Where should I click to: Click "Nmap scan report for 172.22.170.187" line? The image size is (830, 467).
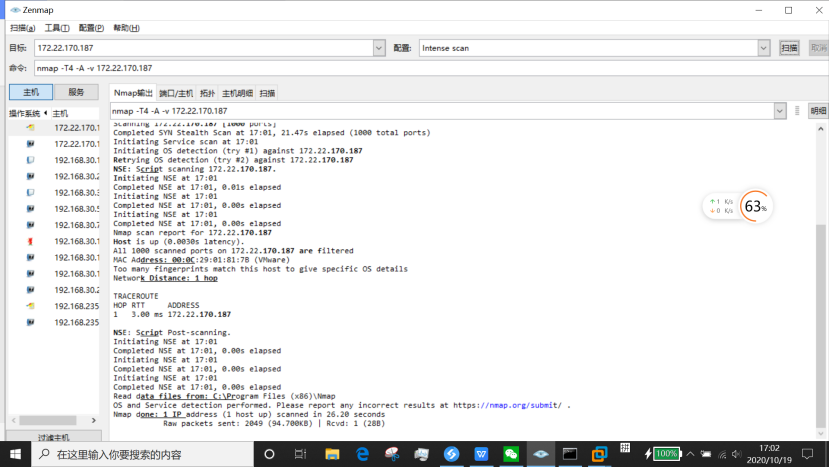[x=192, y=232]
